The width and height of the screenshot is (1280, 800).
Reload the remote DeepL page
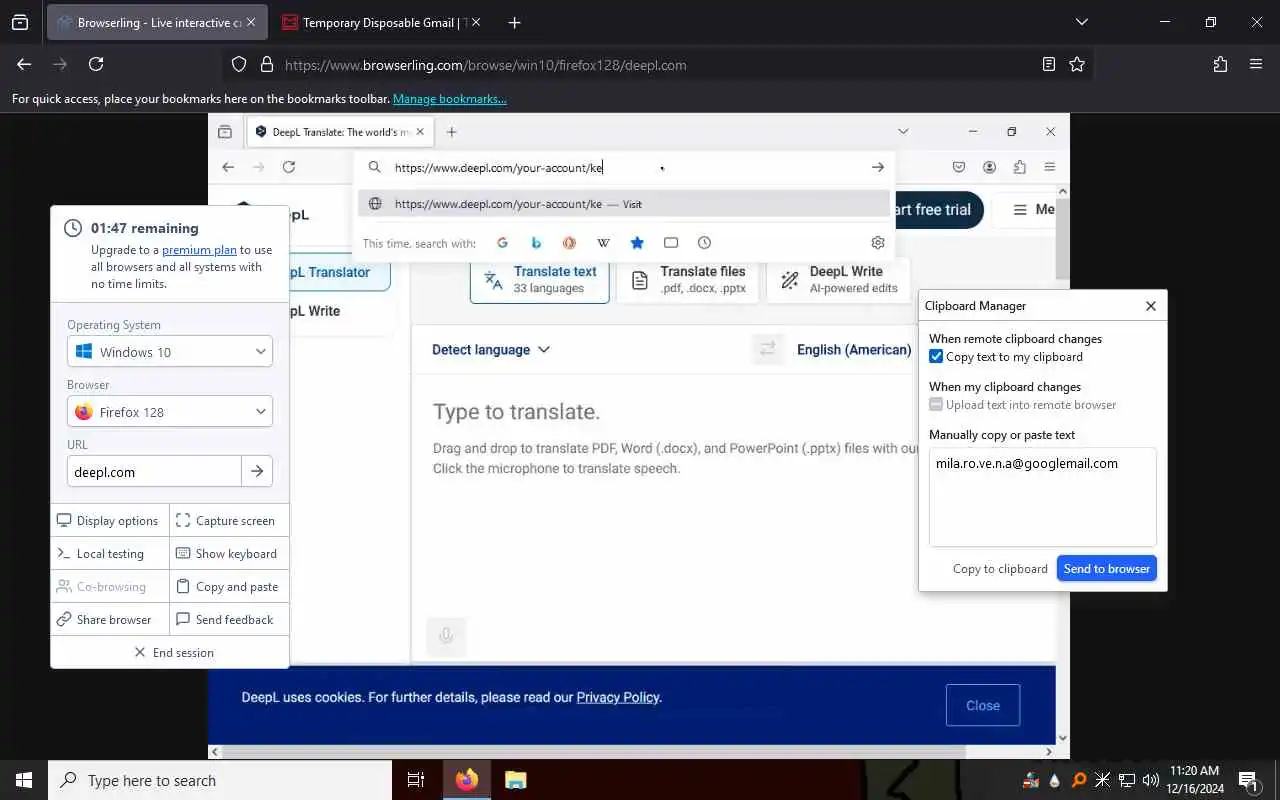(x=289, y=167)
